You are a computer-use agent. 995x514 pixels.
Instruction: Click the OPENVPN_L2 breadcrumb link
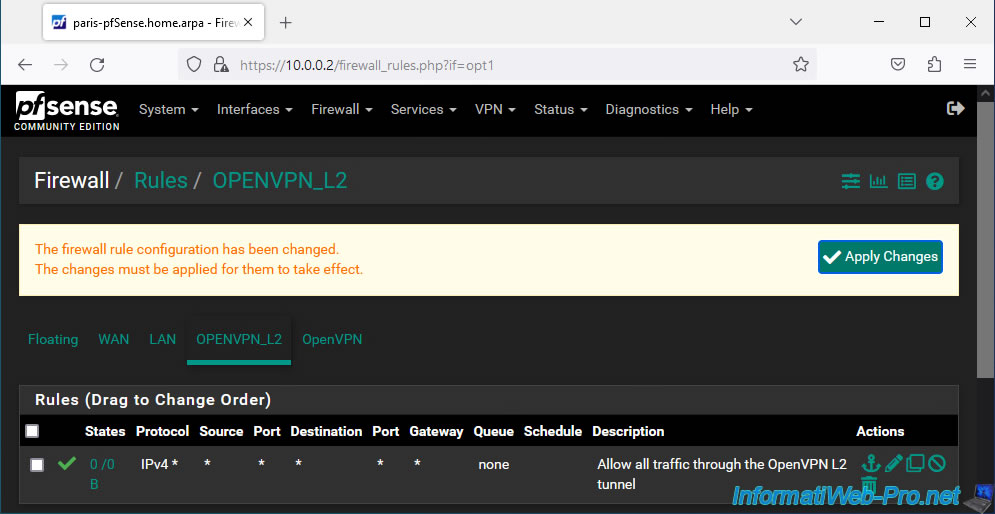tap(280, 181)
